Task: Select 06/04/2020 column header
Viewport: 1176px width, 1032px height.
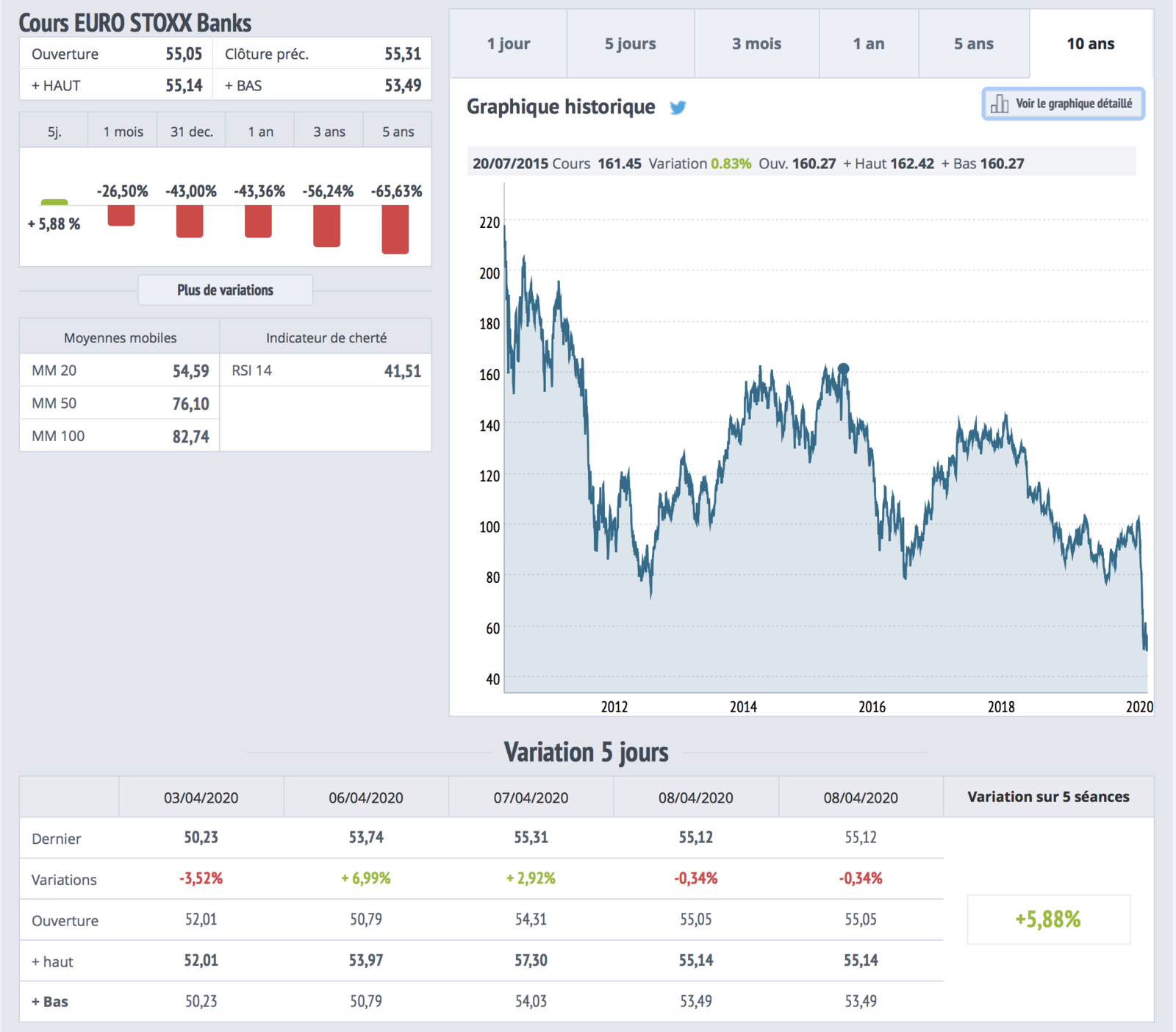Action: (x=366, y=798)
